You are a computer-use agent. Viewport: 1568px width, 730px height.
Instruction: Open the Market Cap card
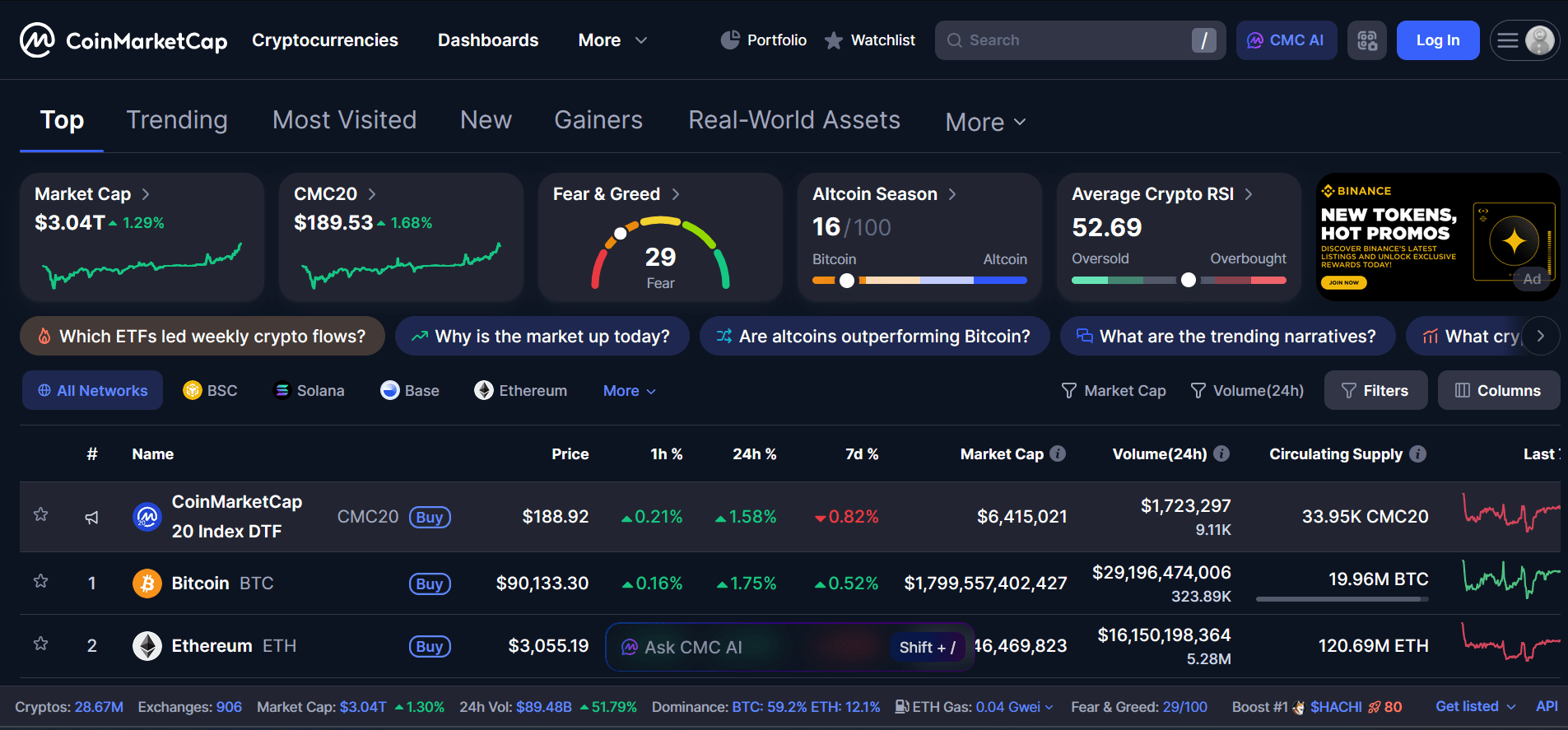[142, 237]
